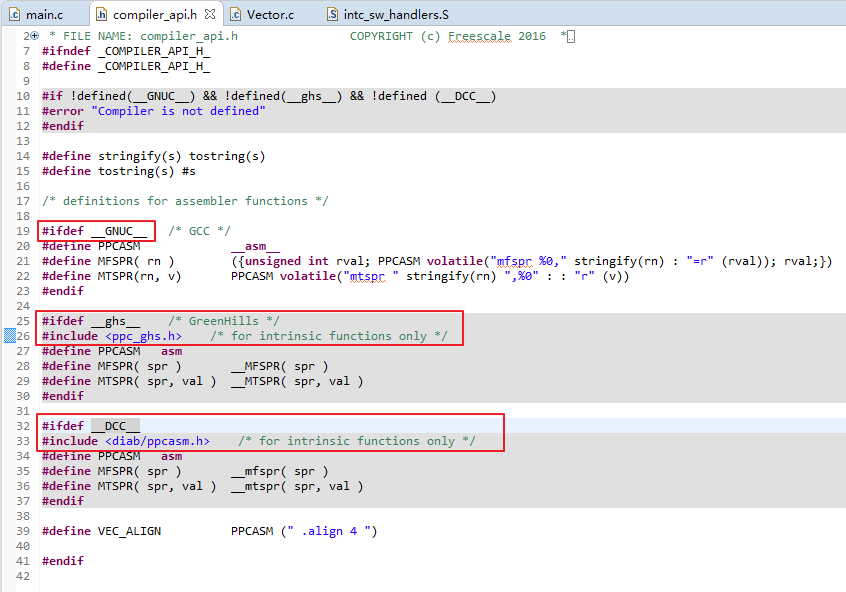This screenshot has height=592, width=846.
Task: Click 'VEC_ALIGN' on line 39
Action: [129, 532]
